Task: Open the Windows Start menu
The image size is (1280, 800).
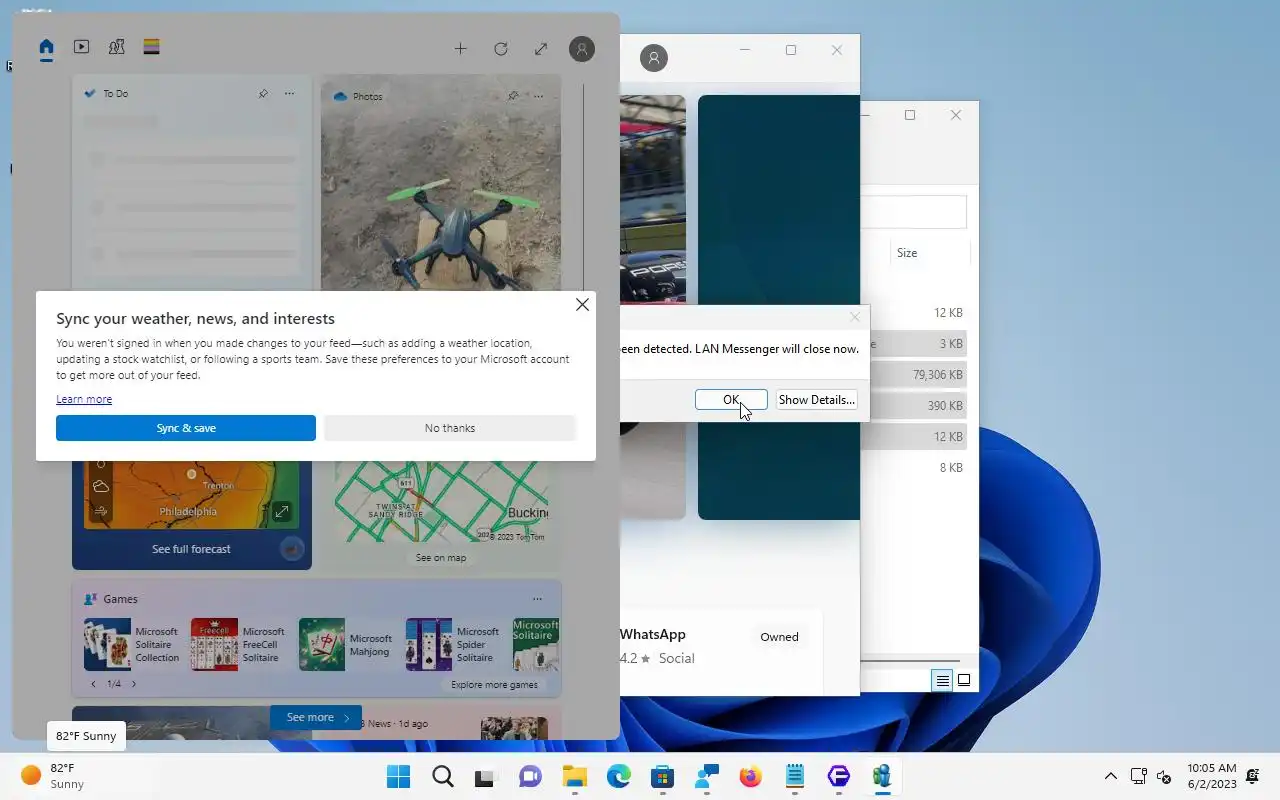Action: [398, 777]
